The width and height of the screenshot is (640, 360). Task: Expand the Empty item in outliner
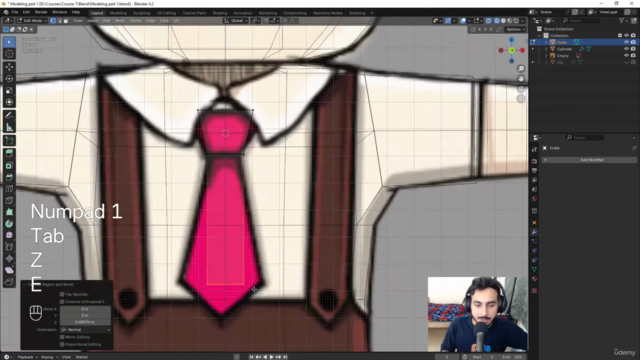tap(546, 56)
